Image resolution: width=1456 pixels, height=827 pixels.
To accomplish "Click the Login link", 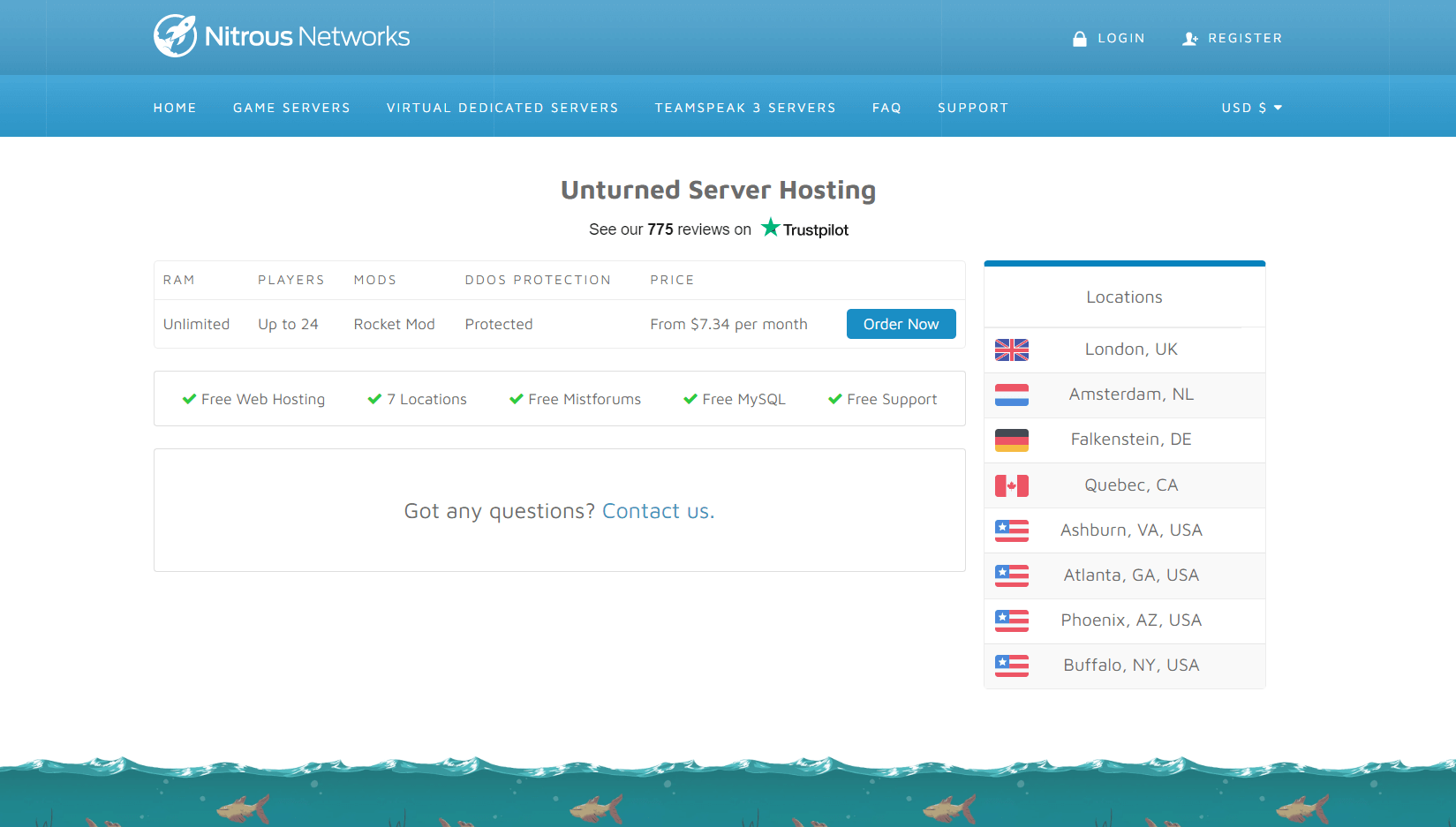I will (x=1121, y=38).
